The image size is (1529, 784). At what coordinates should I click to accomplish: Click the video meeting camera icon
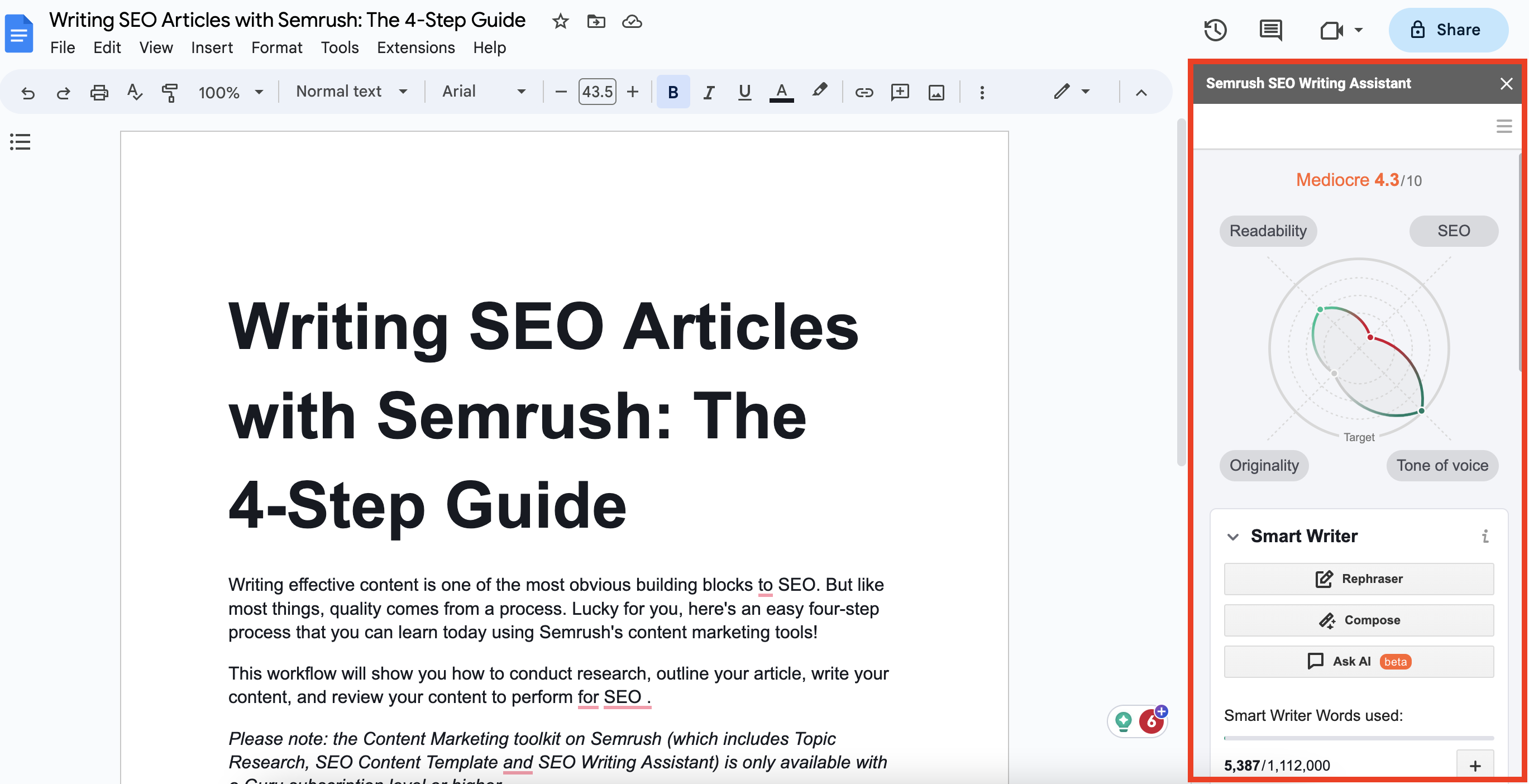[1331, 30]
